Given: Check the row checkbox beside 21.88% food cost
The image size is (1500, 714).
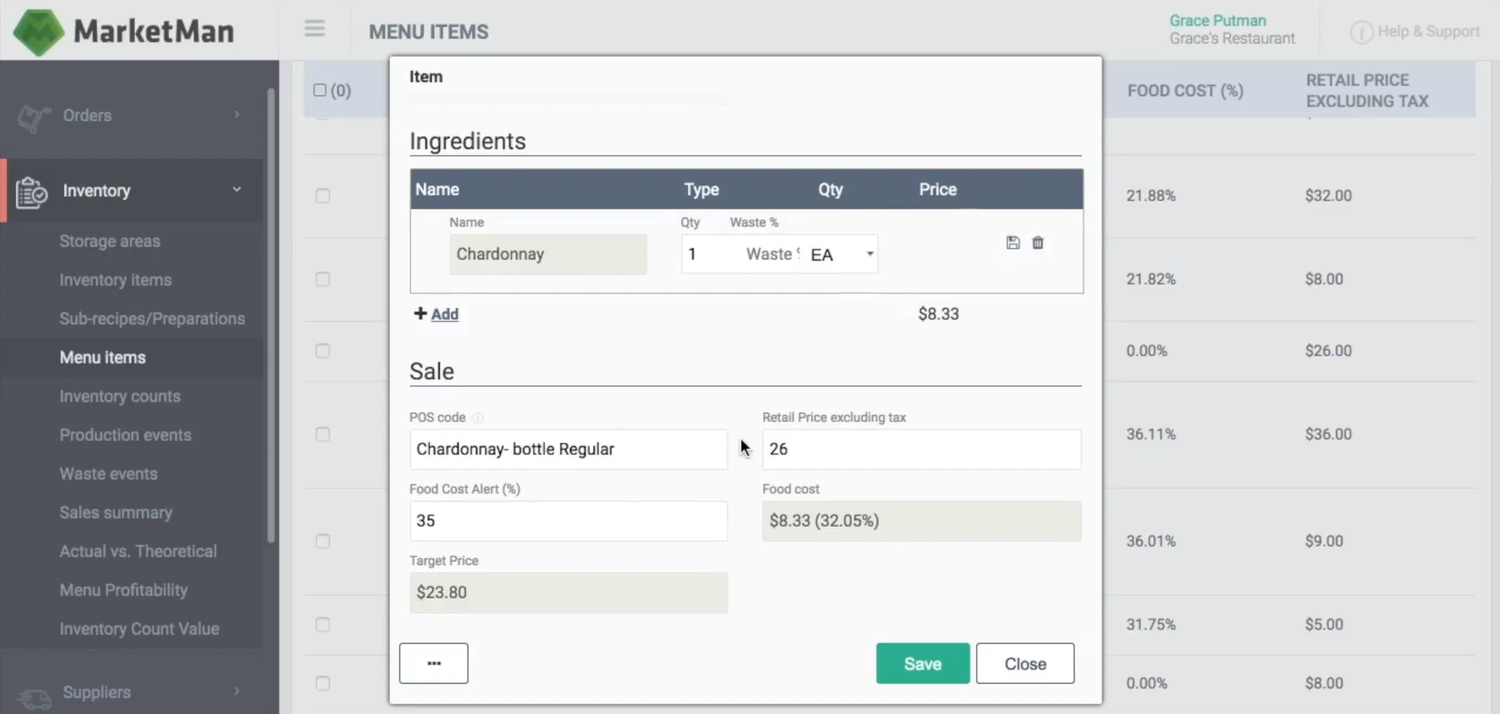Looking at the screenshot, I should [x=322, y=196].
